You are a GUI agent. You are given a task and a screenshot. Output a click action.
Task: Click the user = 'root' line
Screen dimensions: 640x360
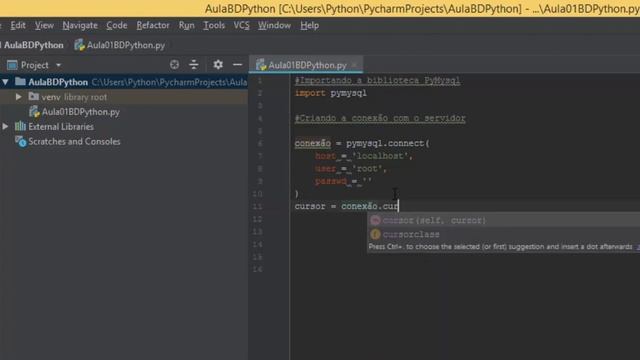[x=351, y=169]
